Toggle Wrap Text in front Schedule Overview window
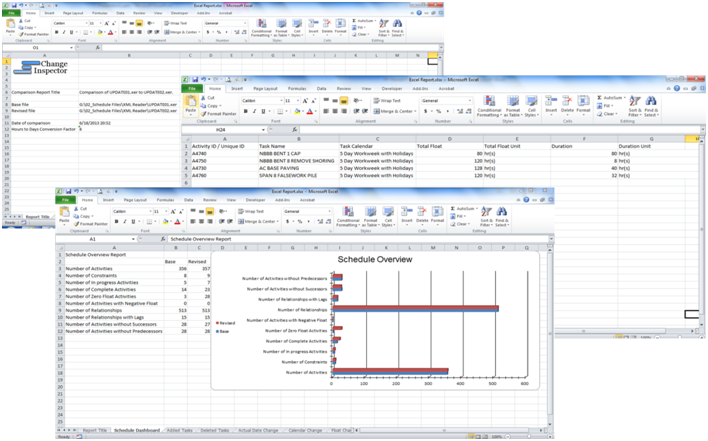708x441 pixels. 251,211
